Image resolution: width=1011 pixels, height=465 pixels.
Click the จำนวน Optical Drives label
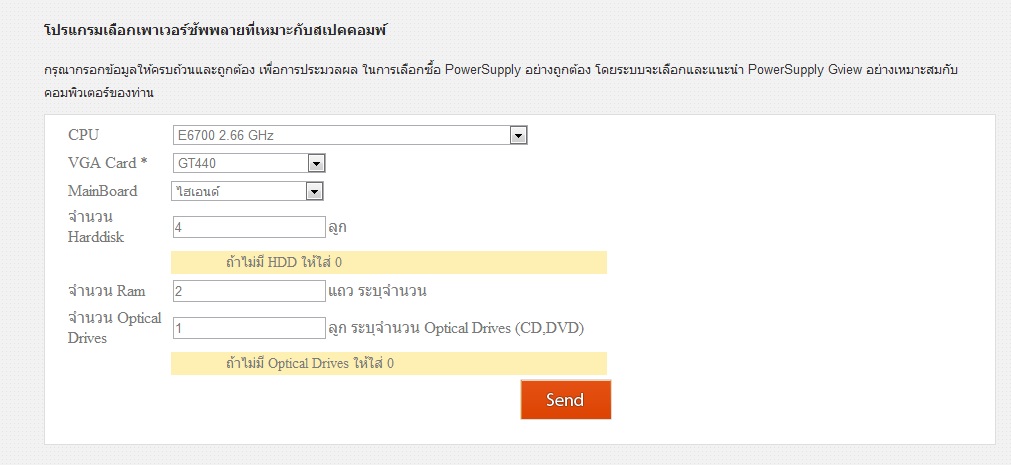click(114, 328)
